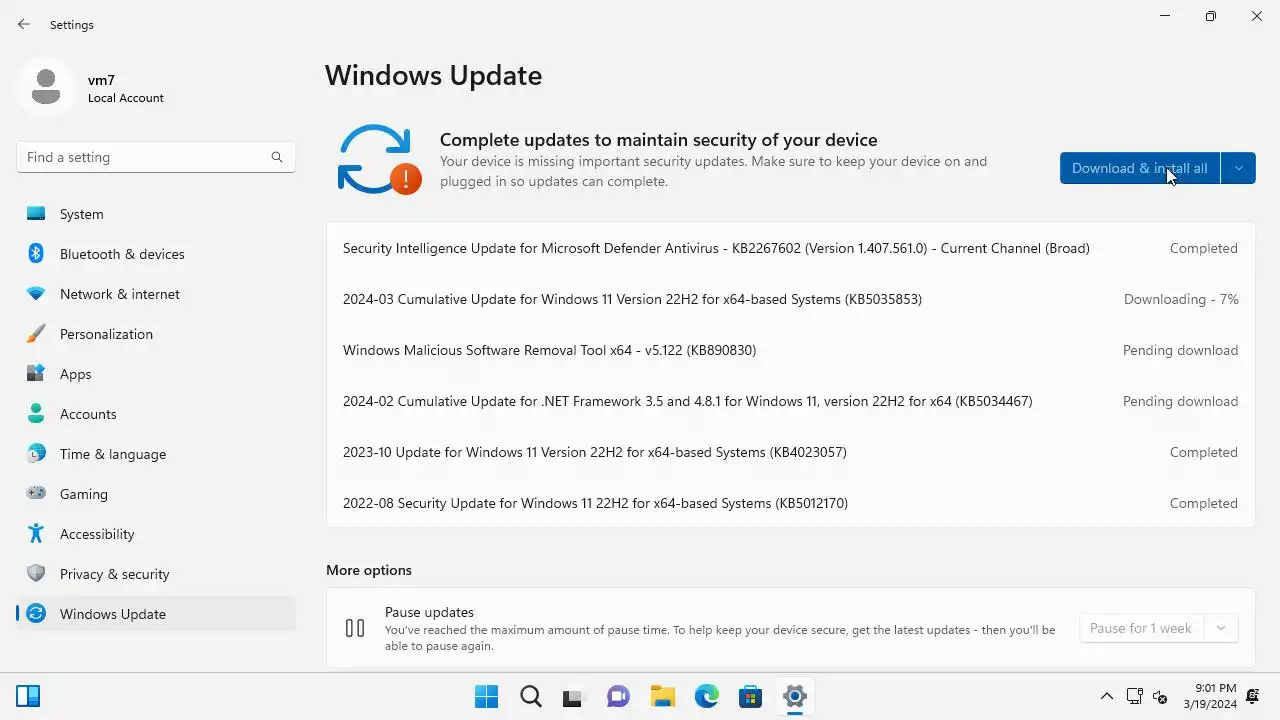Click the muted volume icon in system tray
This screenshot has height=720, width=1280.
point(1160,697)
